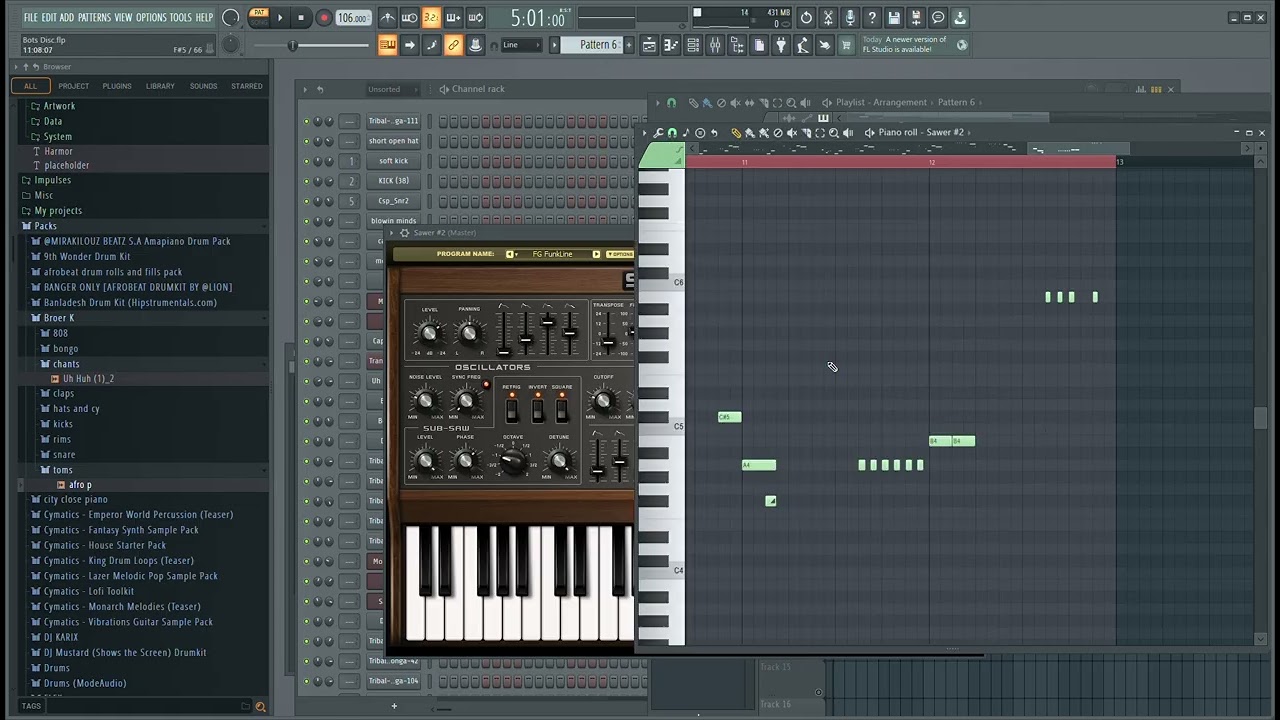
Task: Click the 'afro p' sample file
Action: point(80,485)
